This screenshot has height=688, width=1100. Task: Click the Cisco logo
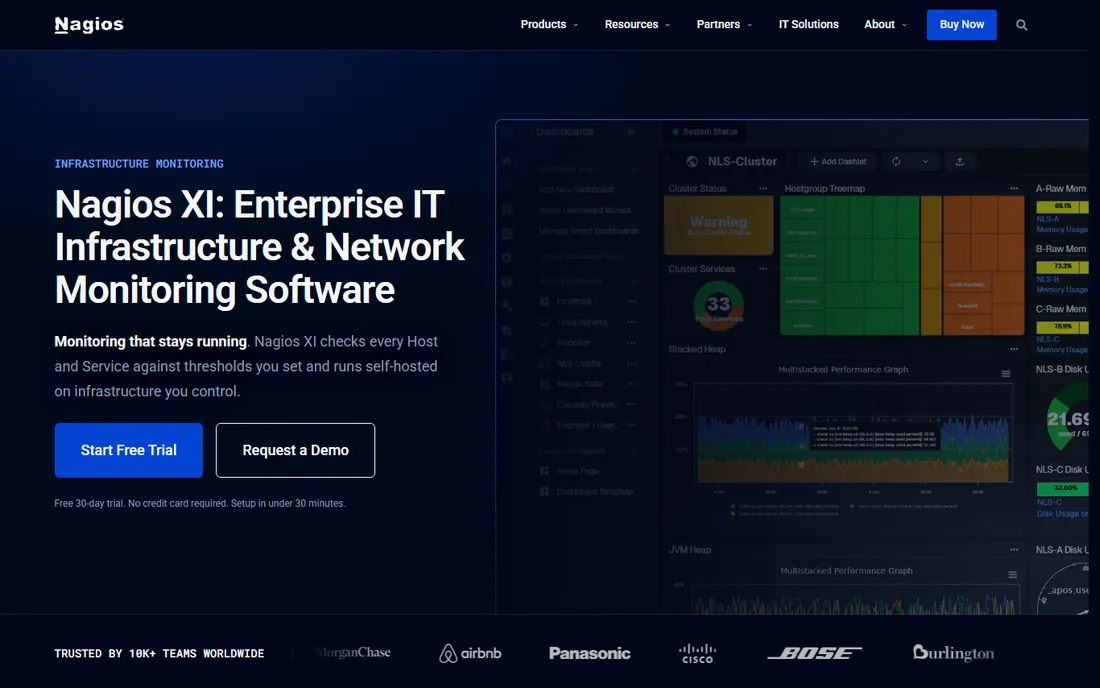(697, 654)
